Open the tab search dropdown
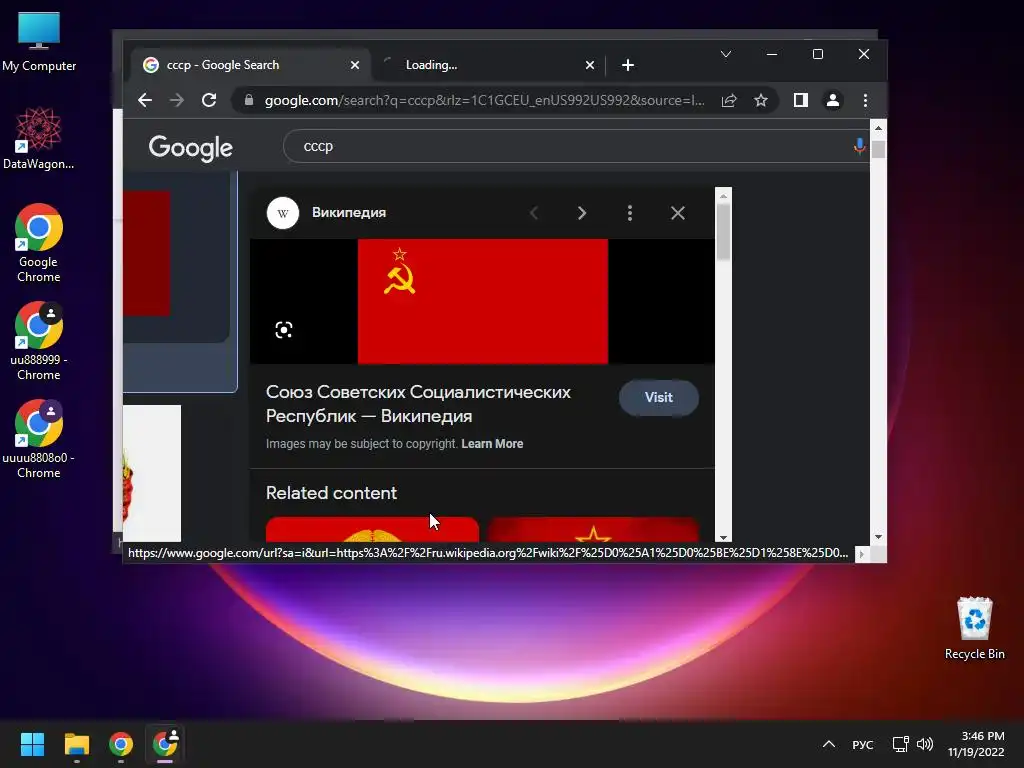1024x768 pixels. coord(726,54)
